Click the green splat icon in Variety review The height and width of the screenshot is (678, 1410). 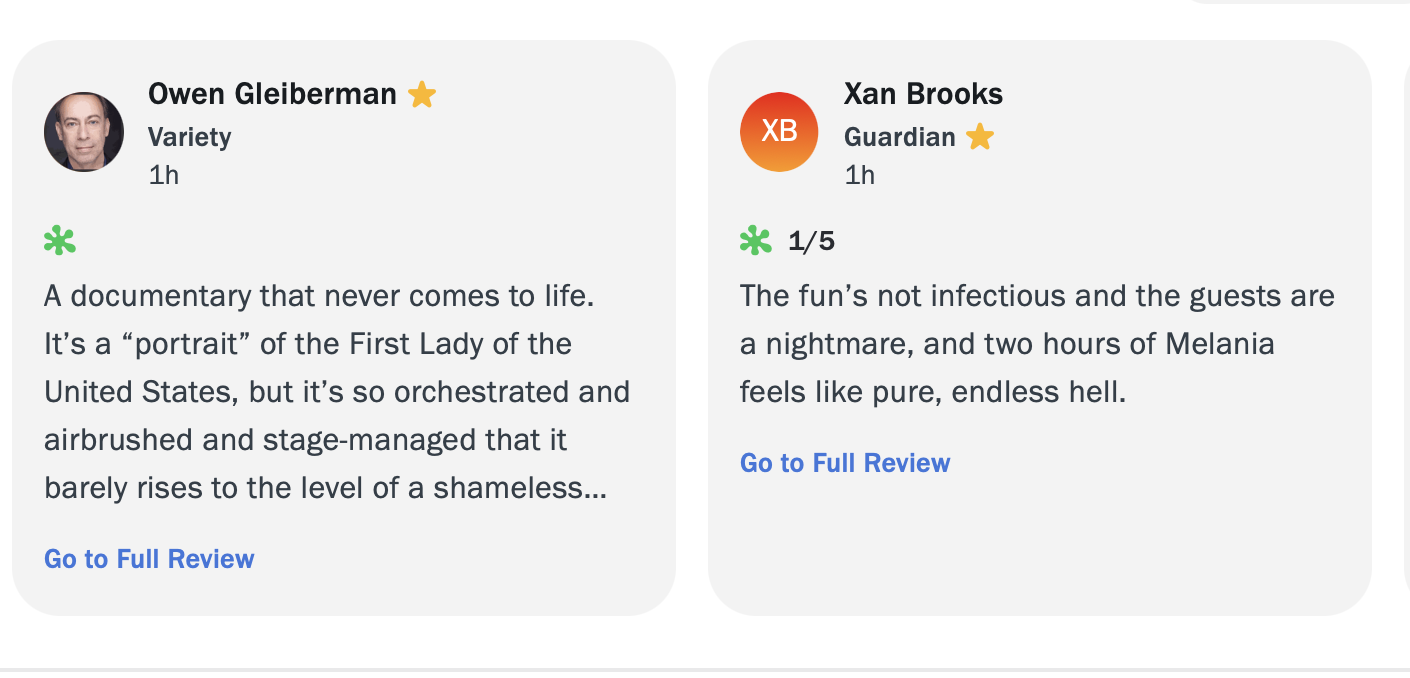60,241
